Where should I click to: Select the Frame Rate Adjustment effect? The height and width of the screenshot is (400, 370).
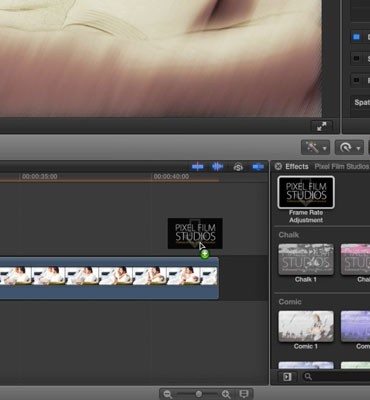306,192
